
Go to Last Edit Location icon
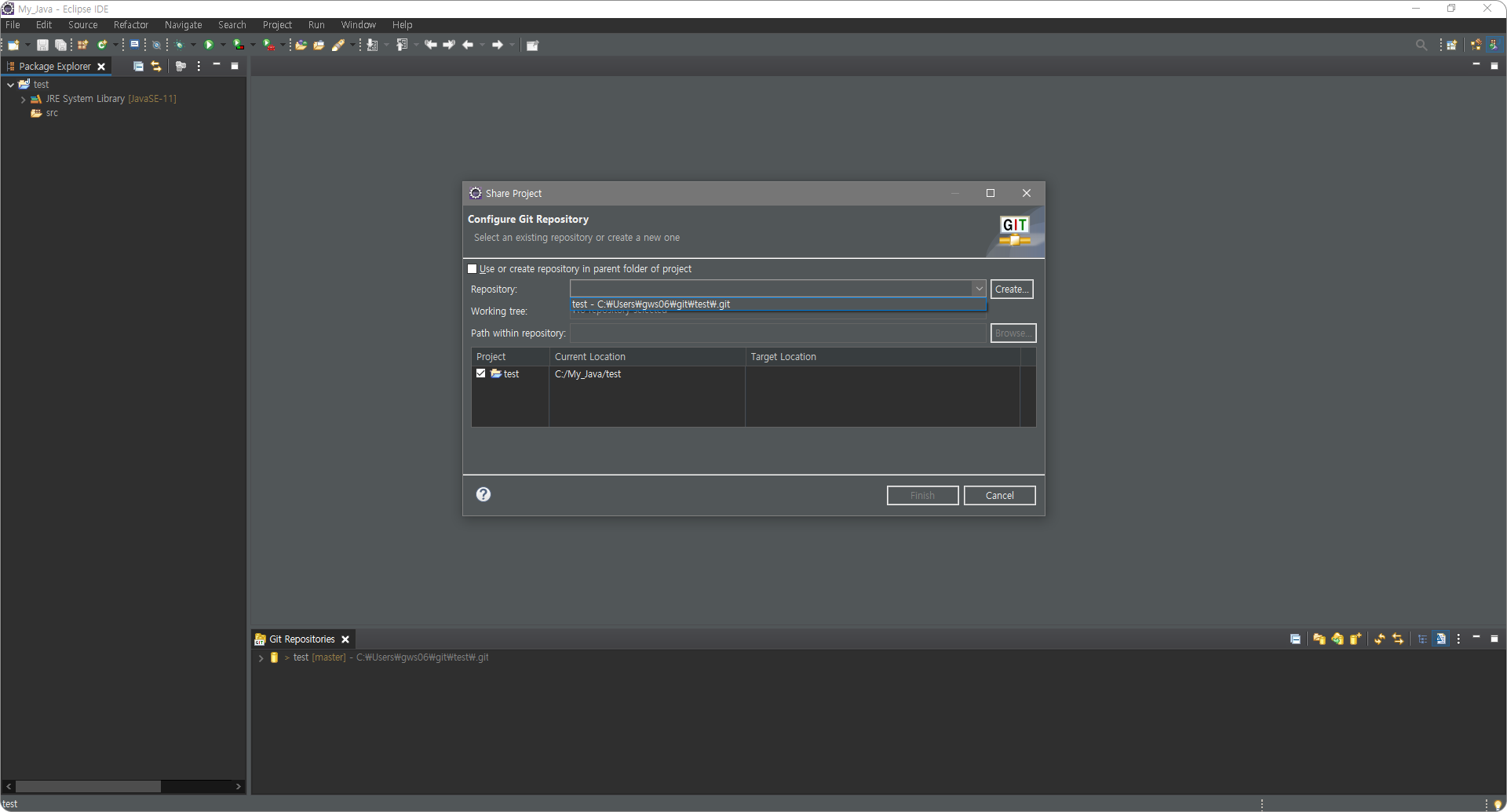pos(431,46)
